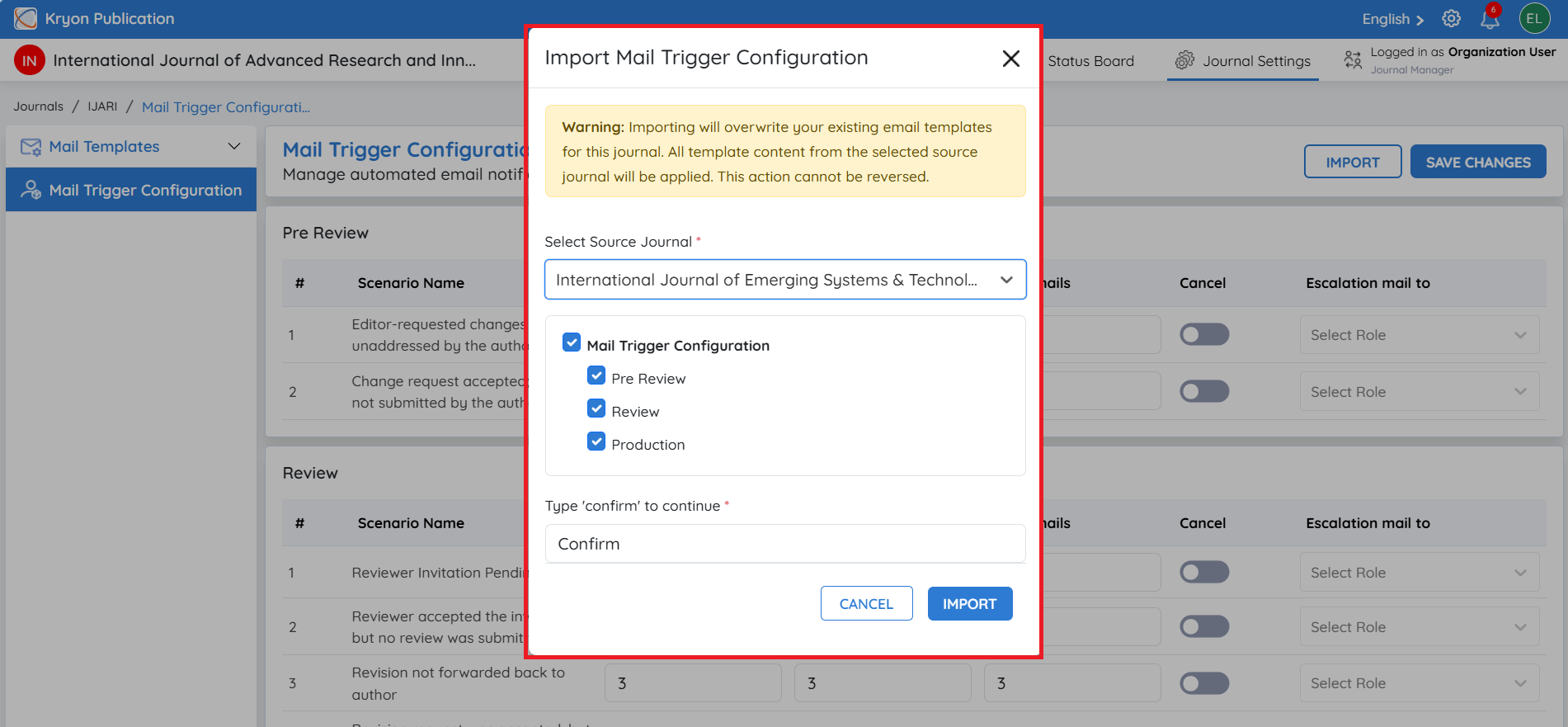Click the International Journal of Advanced Research title
1568x727 pixels.
[x=265, y=60]
